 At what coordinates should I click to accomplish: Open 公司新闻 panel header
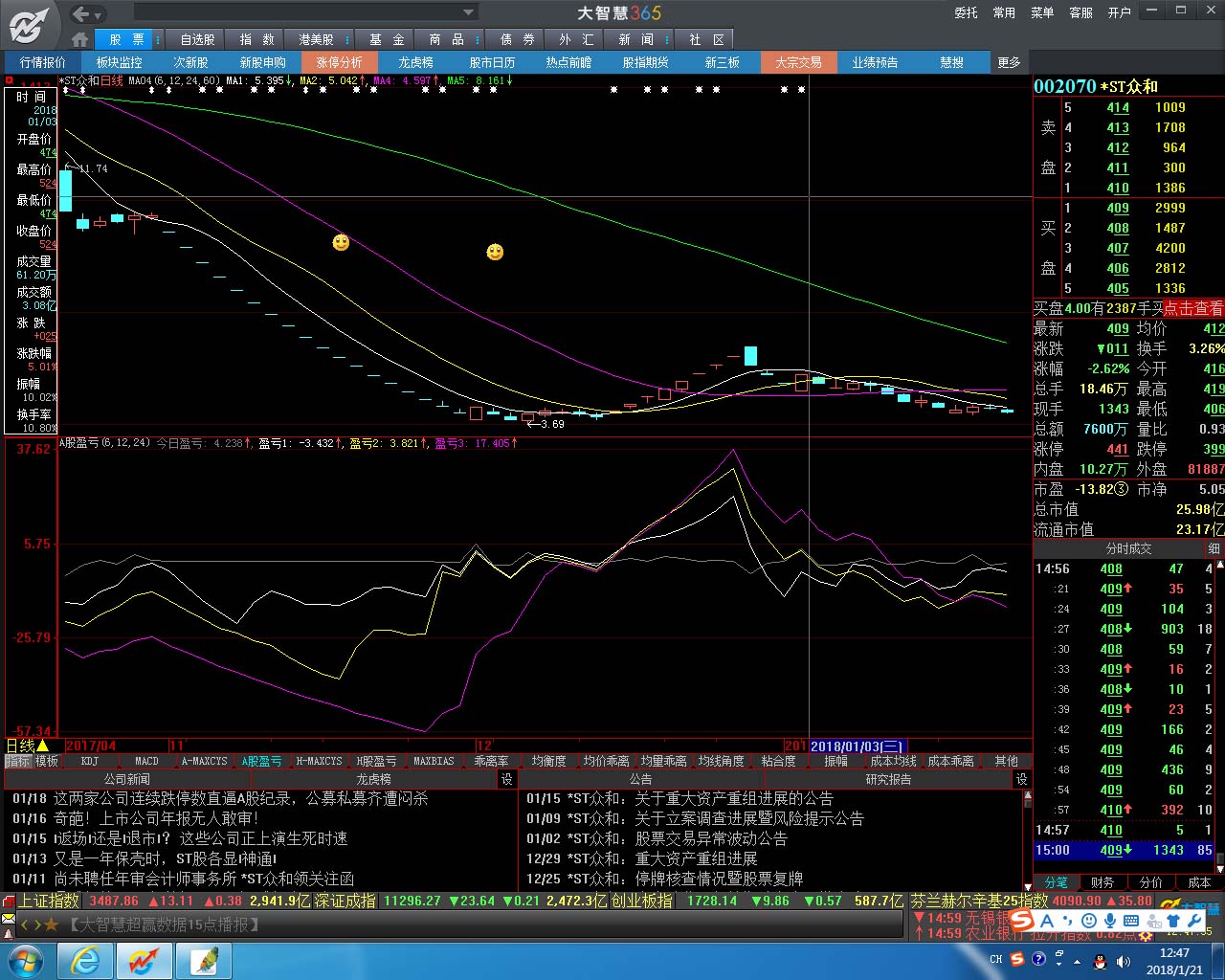click(127, 779)
